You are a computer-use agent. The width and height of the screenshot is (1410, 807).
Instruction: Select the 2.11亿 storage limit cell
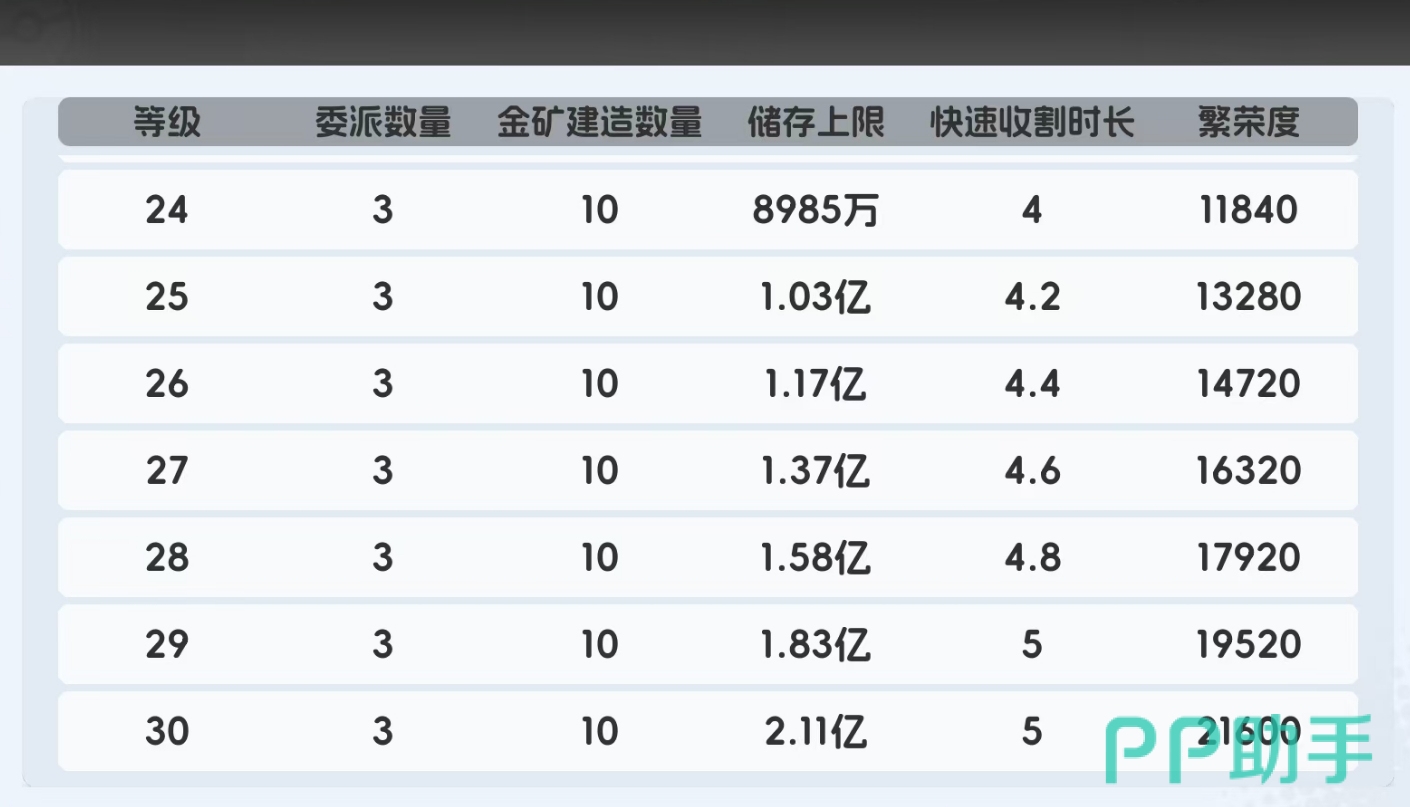816,732
